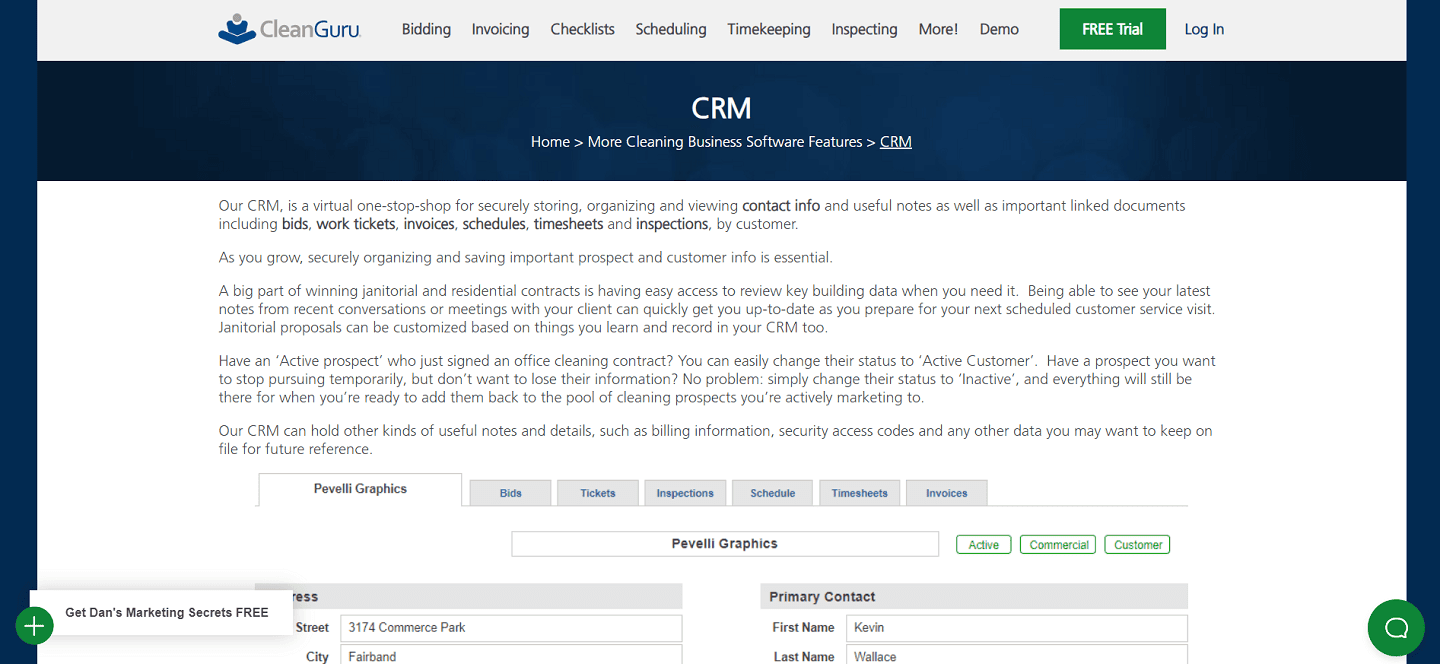This screenshot has height=664, width=1440.
Task: Open the chat bubble in the corner
Action: (x=1395, y=627)
